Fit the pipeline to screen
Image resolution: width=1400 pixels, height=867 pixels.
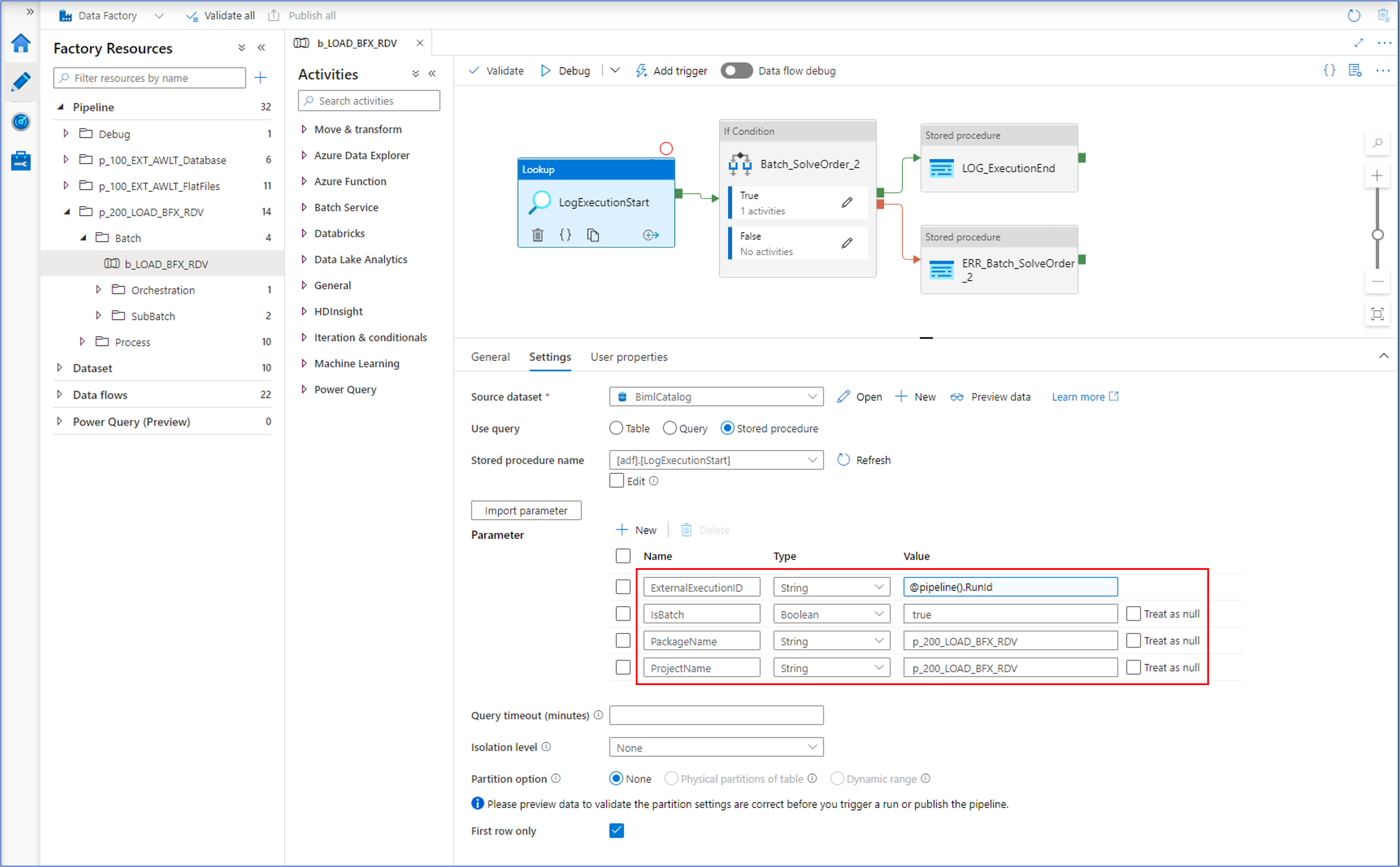click(1377, 314)
